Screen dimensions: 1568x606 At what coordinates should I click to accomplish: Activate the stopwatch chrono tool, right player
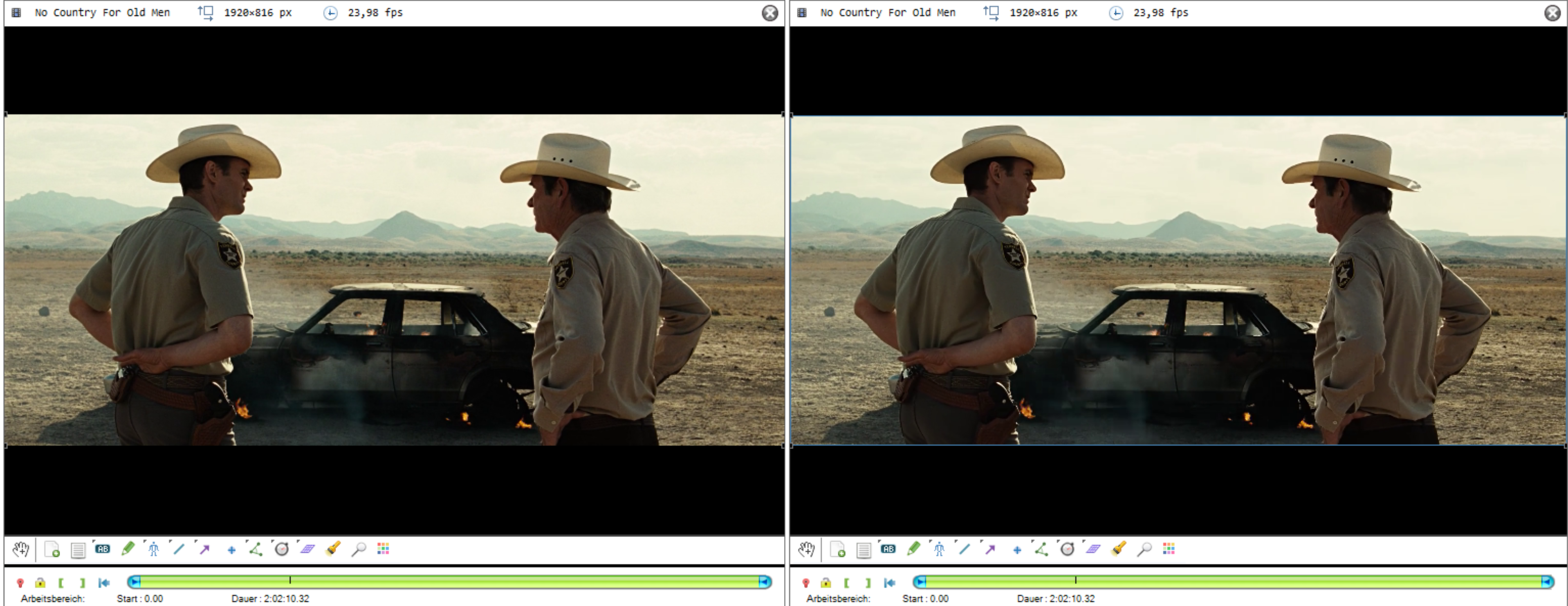pyautogui.click(x=1067, y=549)
